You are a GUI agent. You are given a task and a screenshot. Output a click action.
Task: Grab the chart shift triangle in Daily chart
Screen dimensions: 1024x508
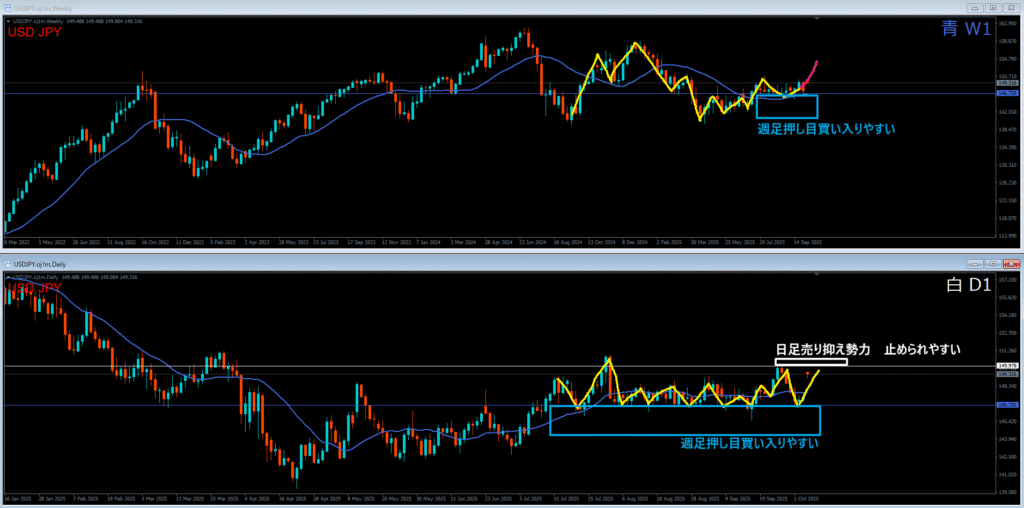point(816,274)
